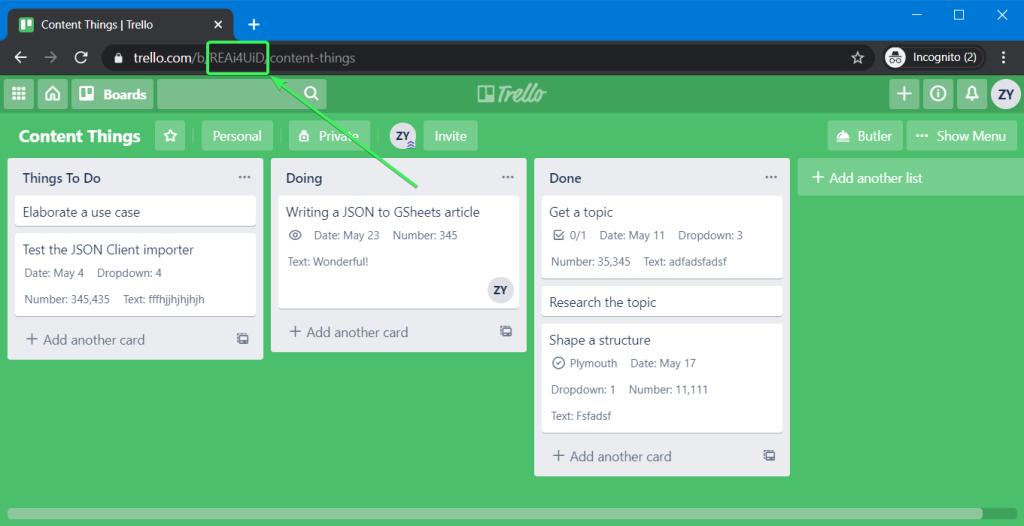Click Text: Wonderful! on Doing card
1024x526 pixels.
(328, 261)
